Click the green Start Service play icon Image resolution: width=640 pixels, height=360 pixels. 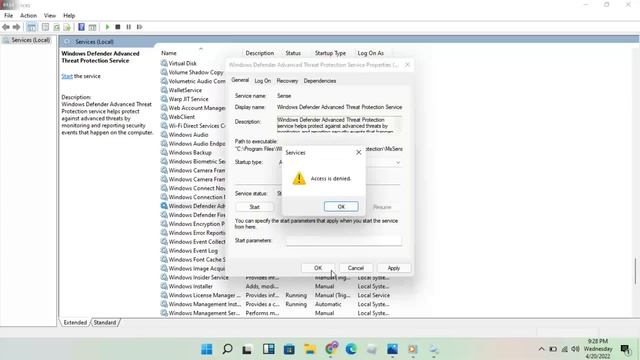point(107,27)
